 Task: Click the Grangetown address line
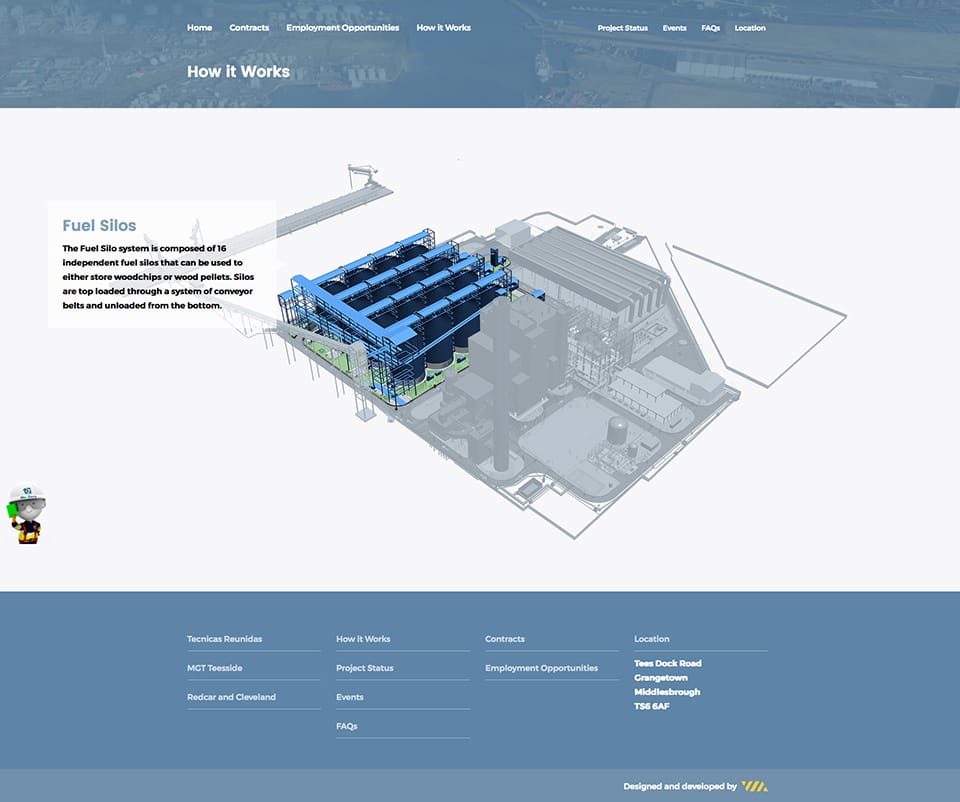pyautogui.click(x=661, y=678)
